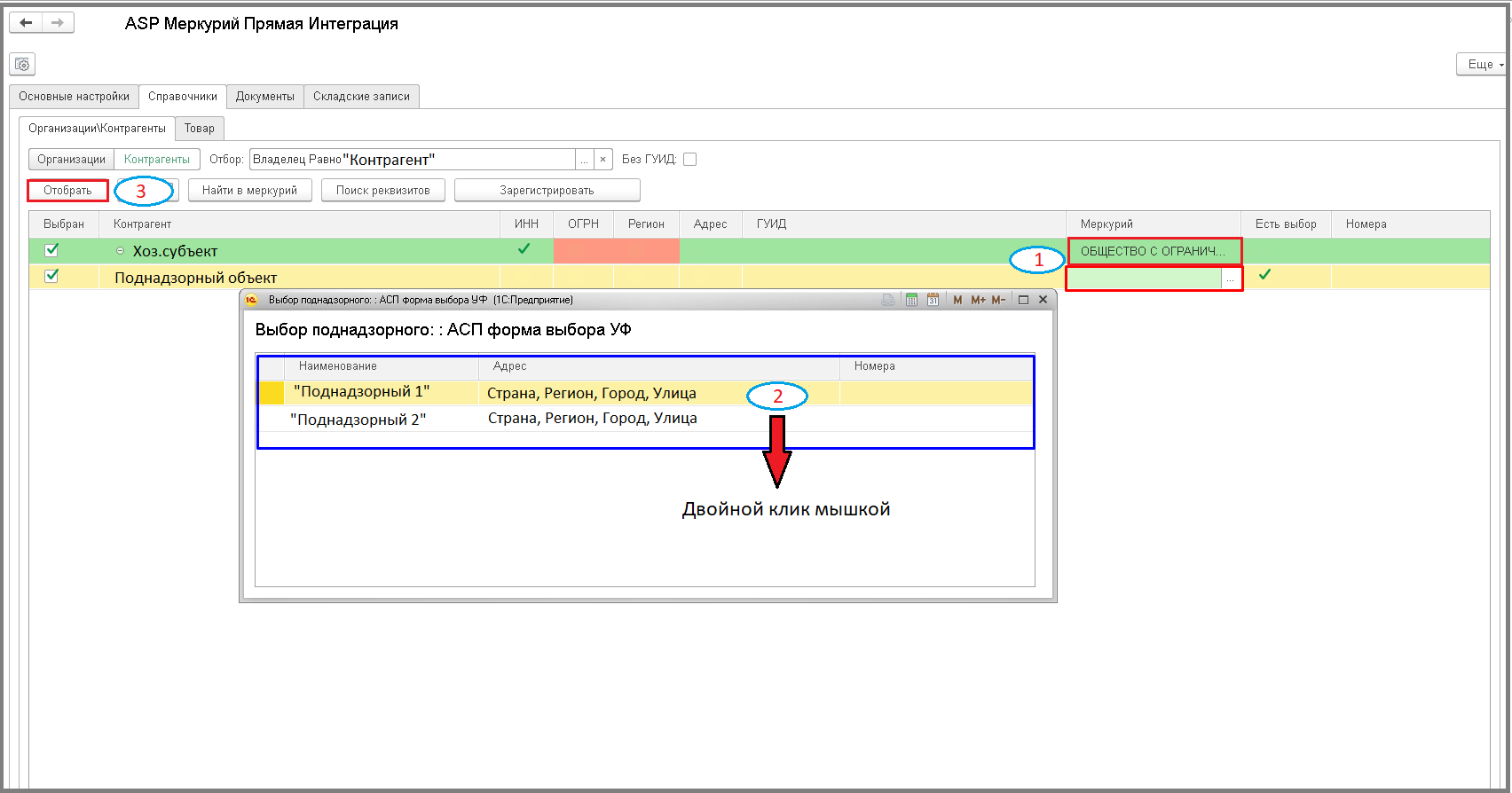Screen dimensions: 1512x793
Task: Clear the Отбор filter field
Action: tap(603, 160)
